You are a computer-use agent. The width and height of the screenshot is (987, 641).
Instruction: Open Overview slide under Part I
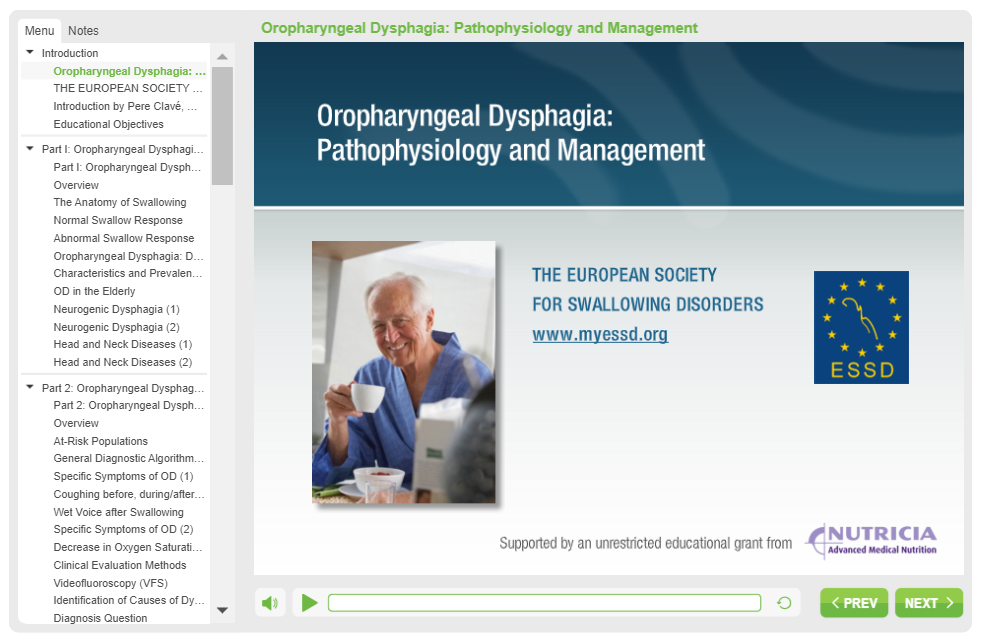point(76,185)
